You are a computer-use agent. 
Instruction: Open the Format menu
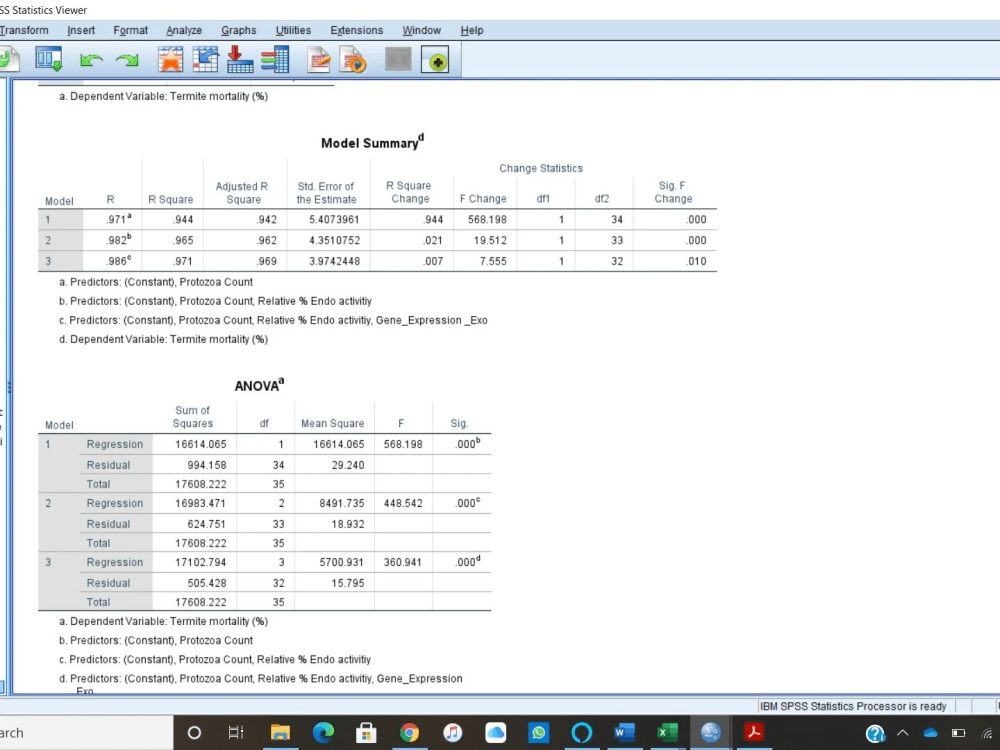pyautogui.click(x=131, y=30)
